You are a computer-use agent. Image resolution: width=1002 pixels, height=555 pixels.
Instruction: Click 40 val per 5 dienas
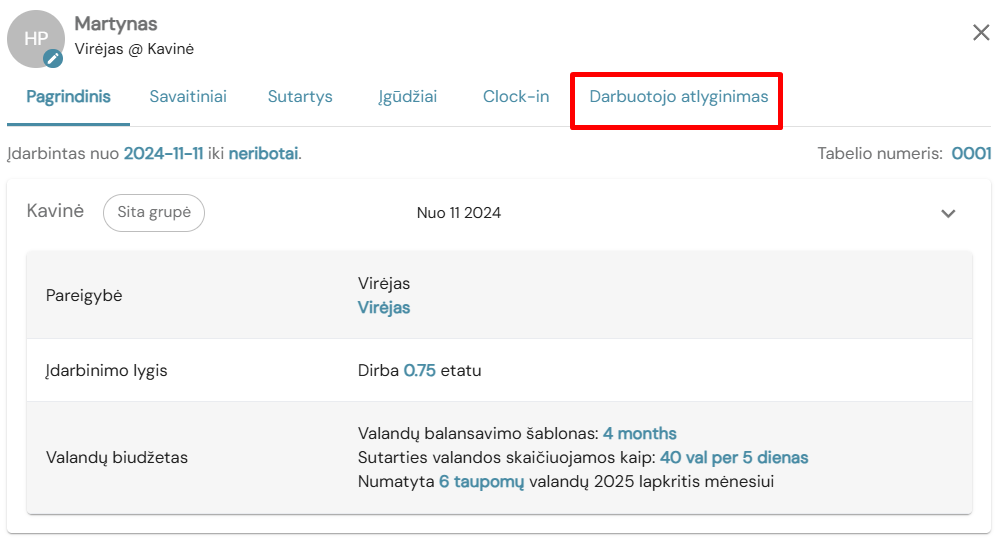[x=734, y=457]
